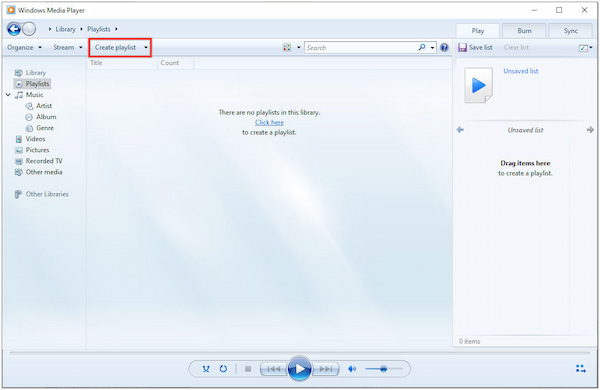This screenshot has width=600, height=390.
Task: Collapse the Music tree node
Action: [8, 95]
